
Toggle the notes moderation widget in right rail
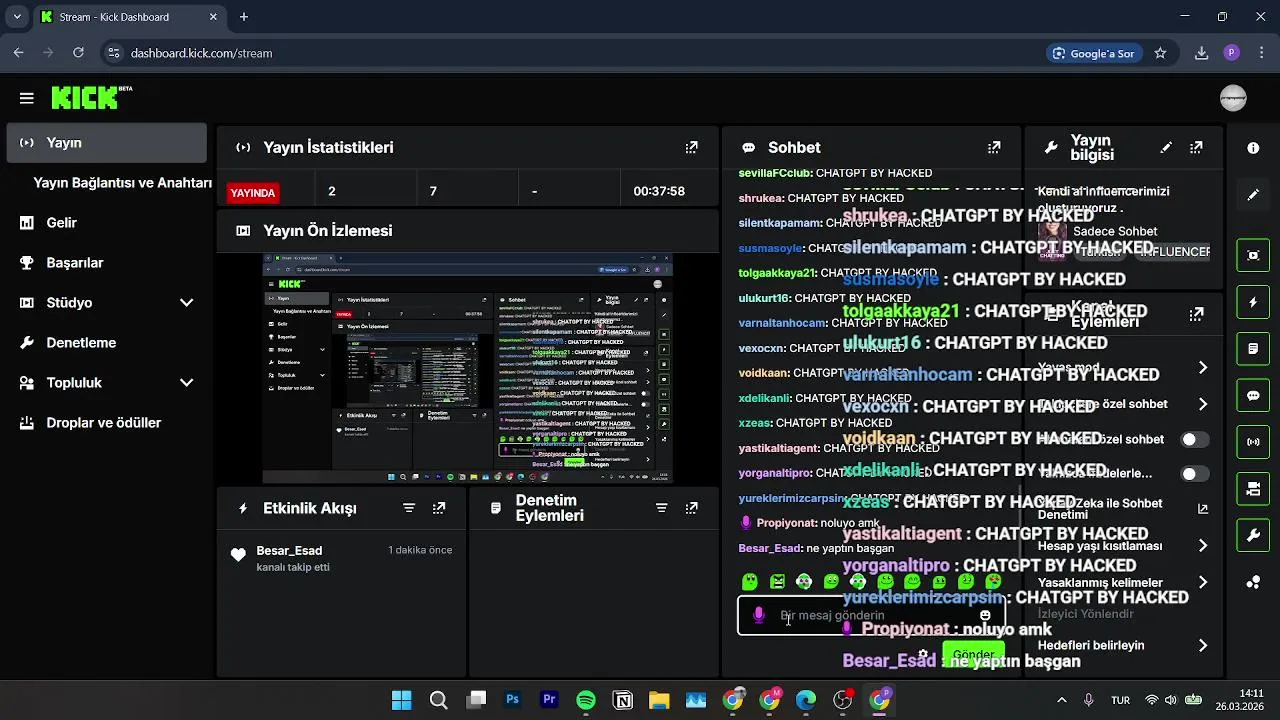click(1253, 349)
